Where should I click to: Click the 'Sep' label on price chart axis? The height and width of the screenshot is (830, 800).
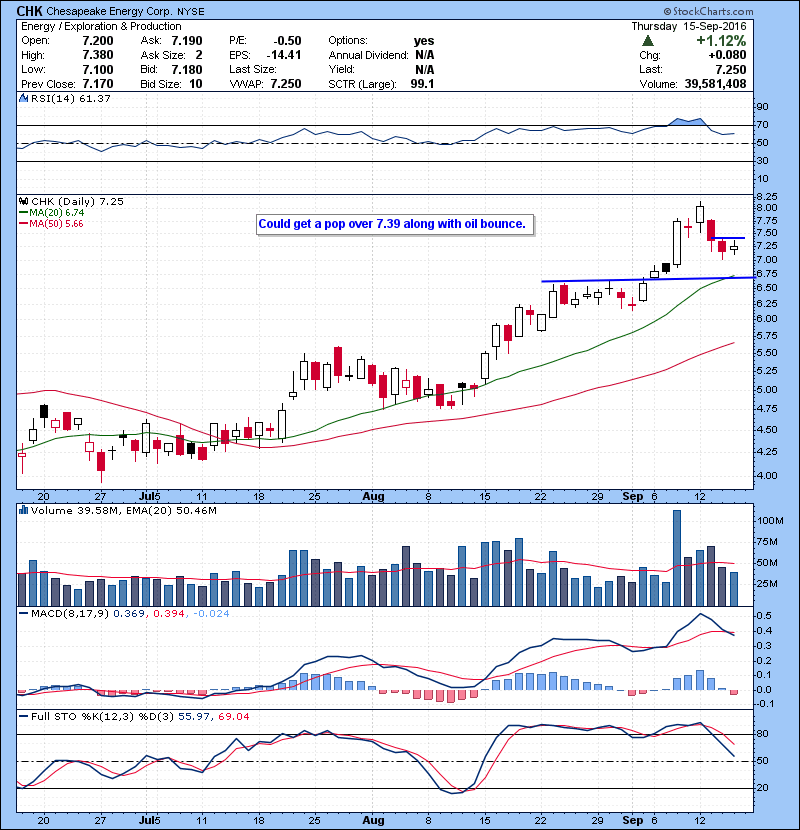coord(633,497)
